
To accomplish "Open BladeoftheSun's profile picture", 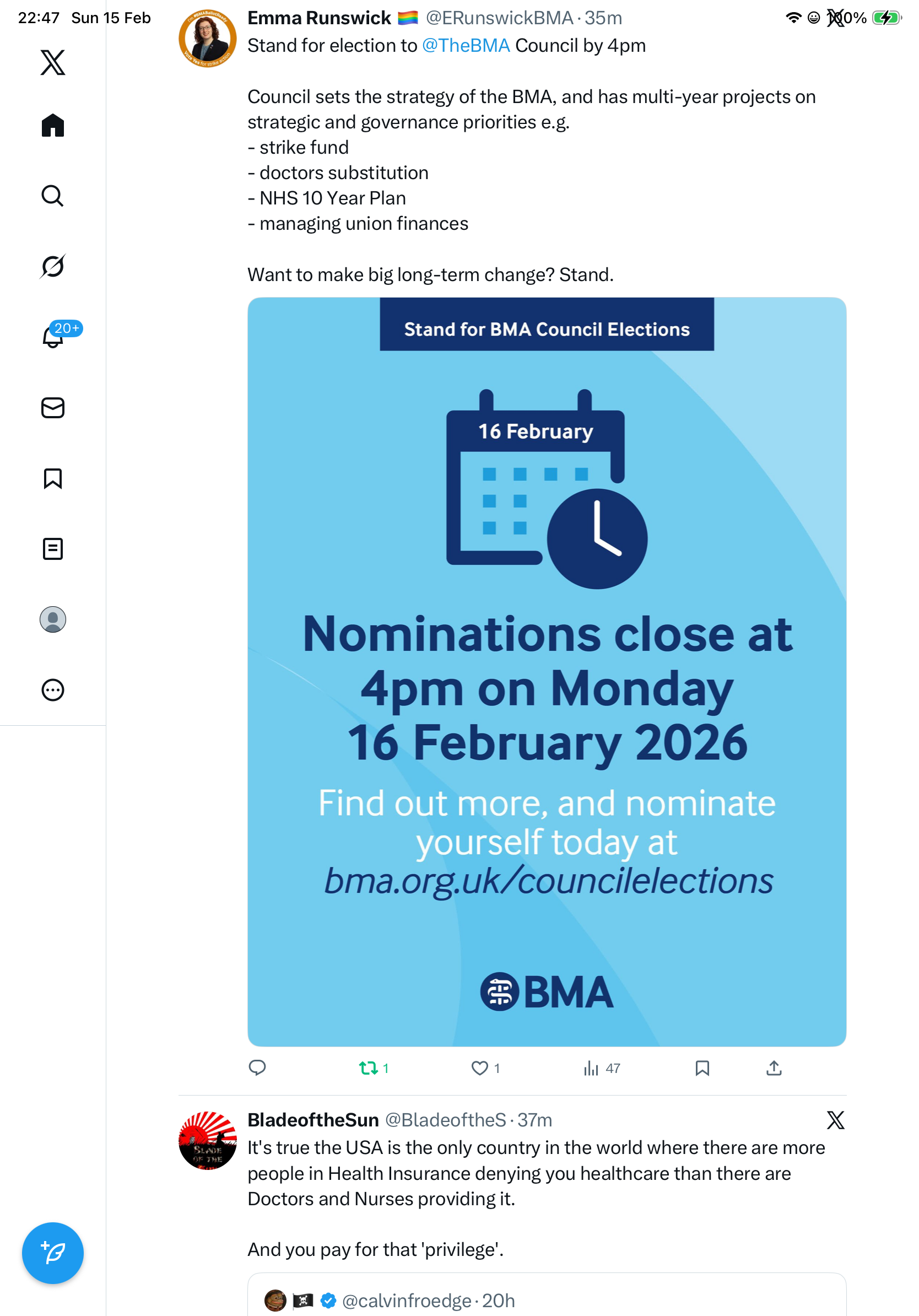I will pos(207,1140).
